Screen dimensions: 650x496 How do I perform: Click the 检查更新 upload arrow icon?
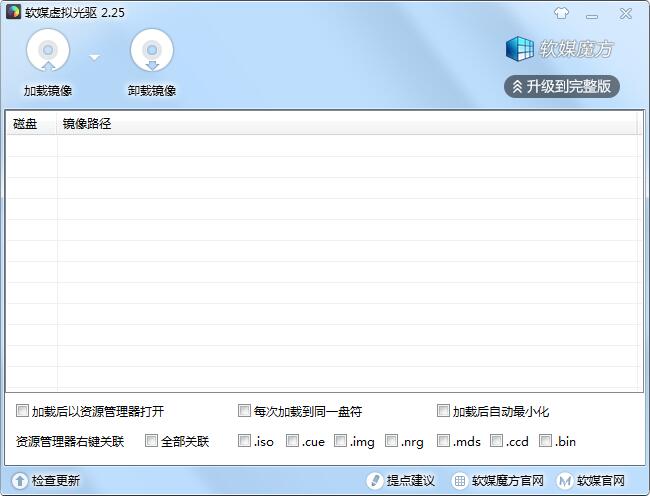18,480
